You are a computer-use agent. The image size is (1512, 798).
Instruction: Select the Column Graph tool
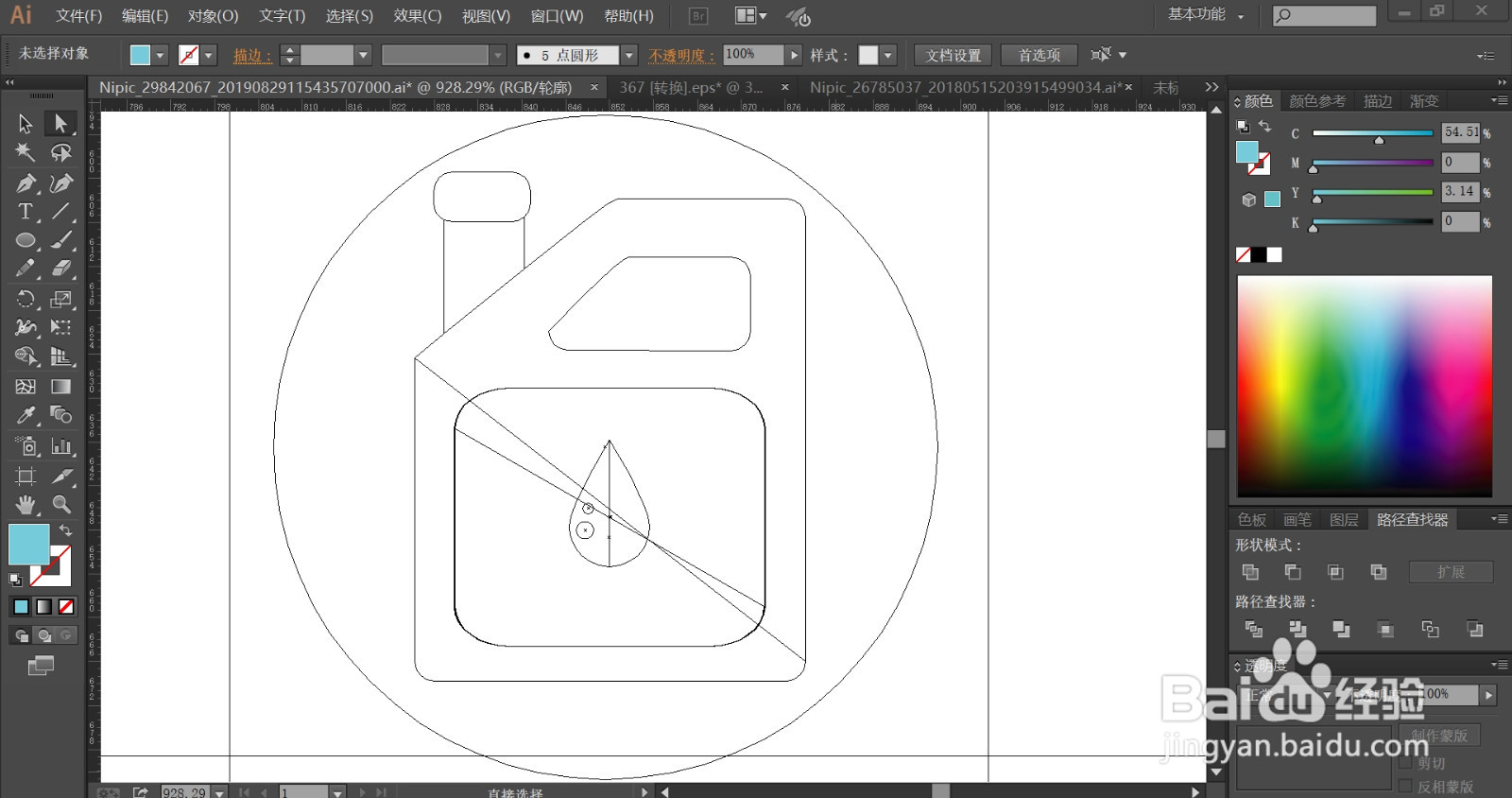[x=60, y=445]
